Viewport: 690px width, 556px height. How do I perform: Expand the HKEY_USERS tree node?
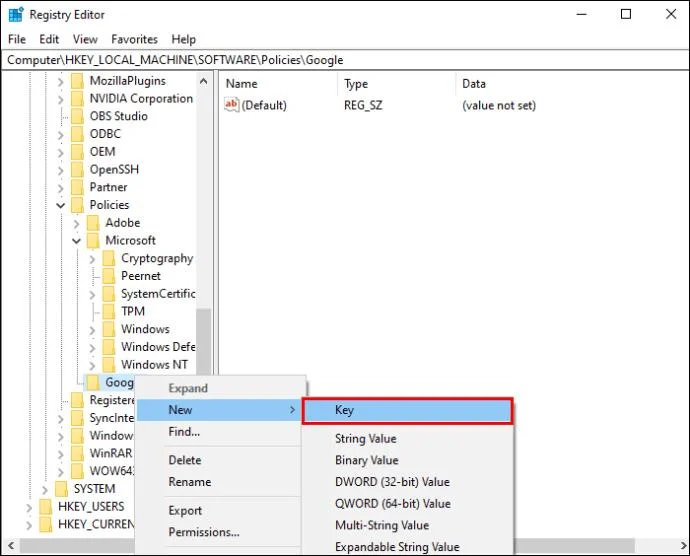click(29, 507)
